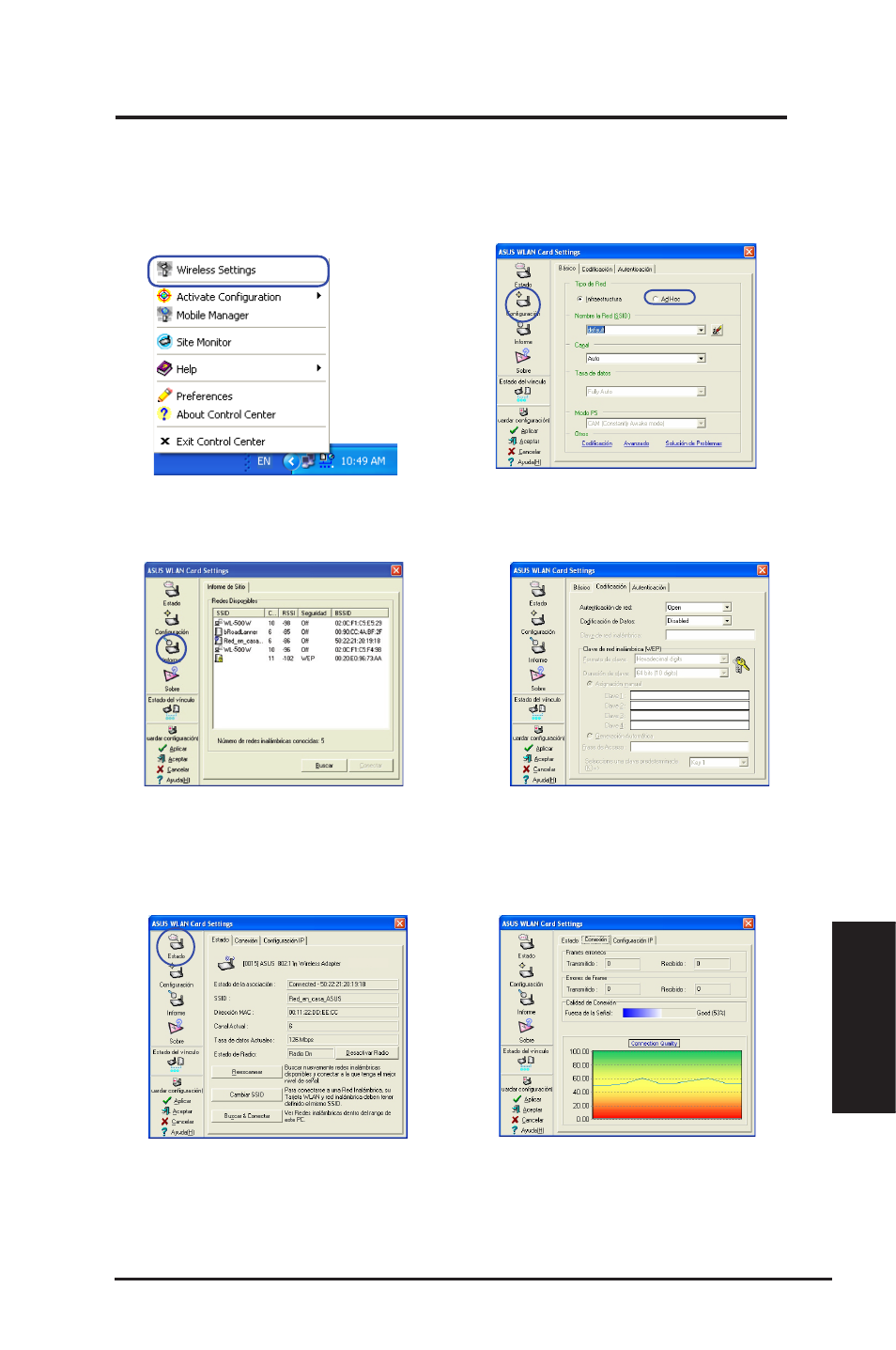Click Codificación link under Otros
896x1350 pixels.
(x=596, y=443)
